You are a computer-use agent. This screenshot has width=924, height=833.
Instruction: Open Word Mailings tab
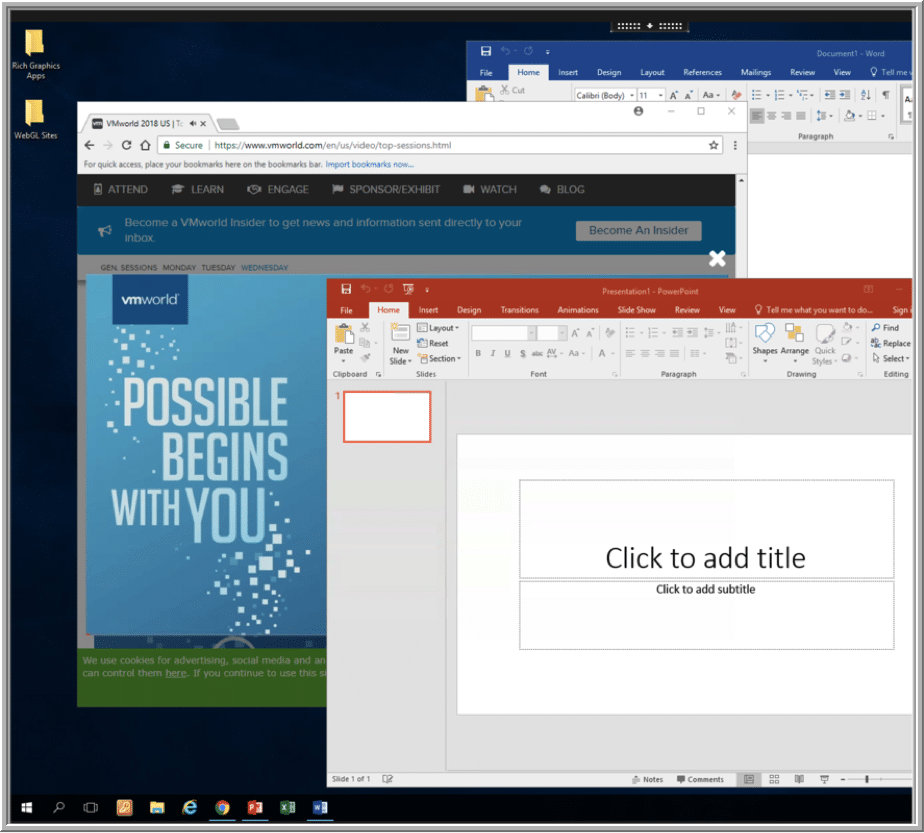point(755,72)
